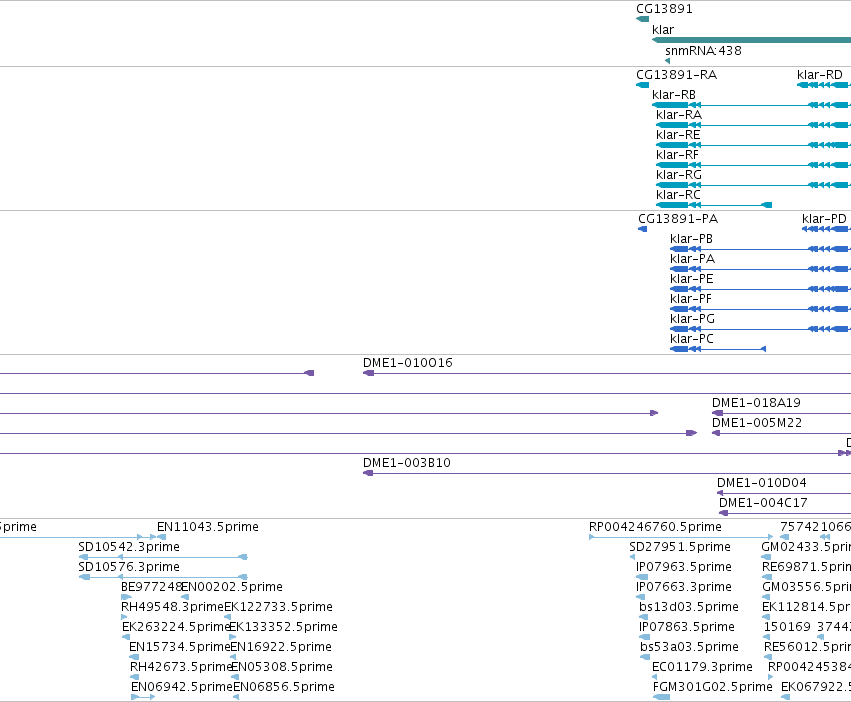Open EST EN15734.5prime
The image size is (851, 702).
point(180,647)
